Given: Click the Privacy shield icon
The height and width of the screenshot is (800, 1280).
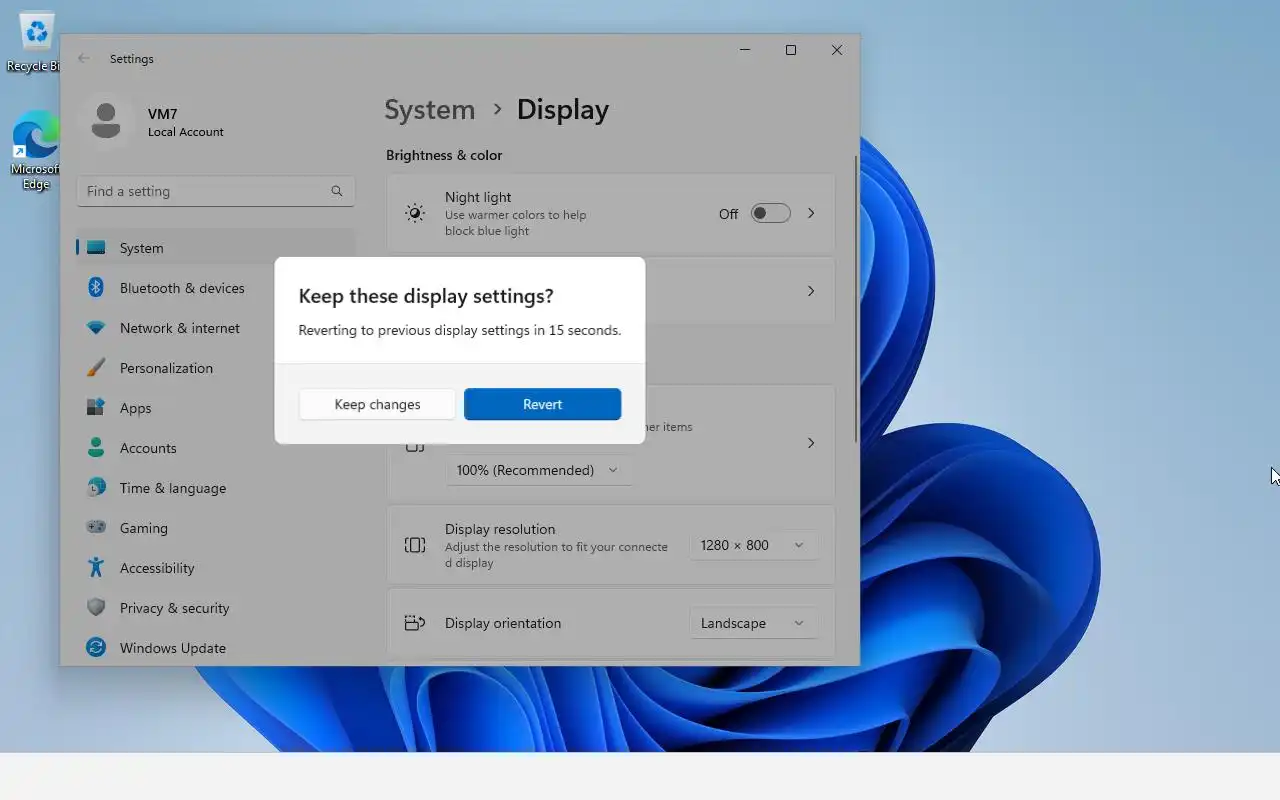Looking at the screenshot, I should pos(96,608).
